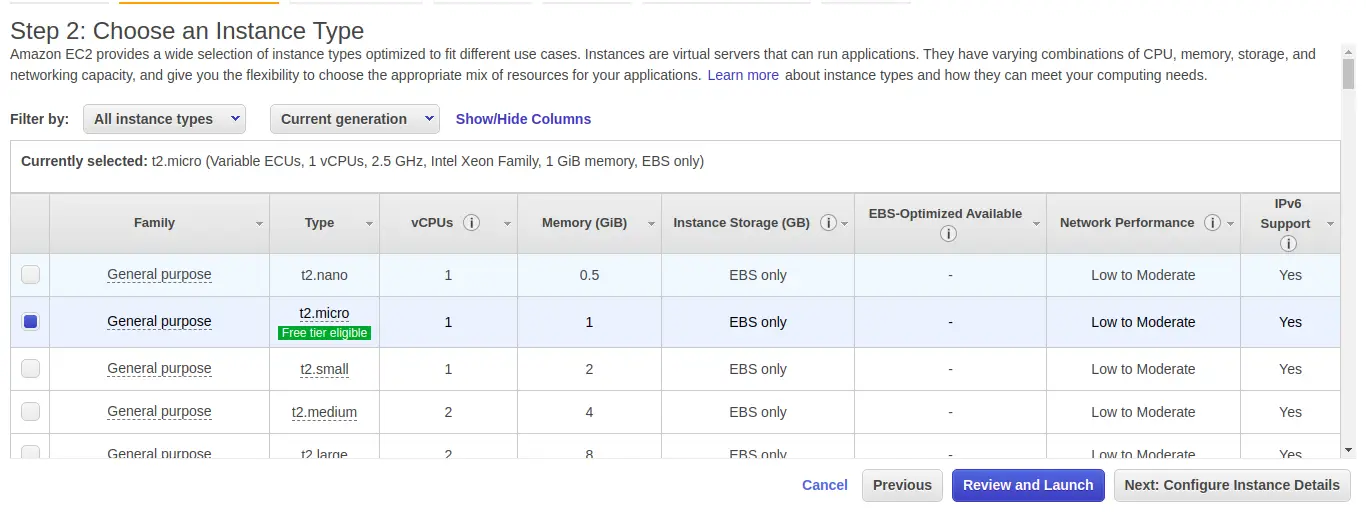Open Instance Storage column sort arrow
This screenshot has height=523, width=1366.
point(845,224)
